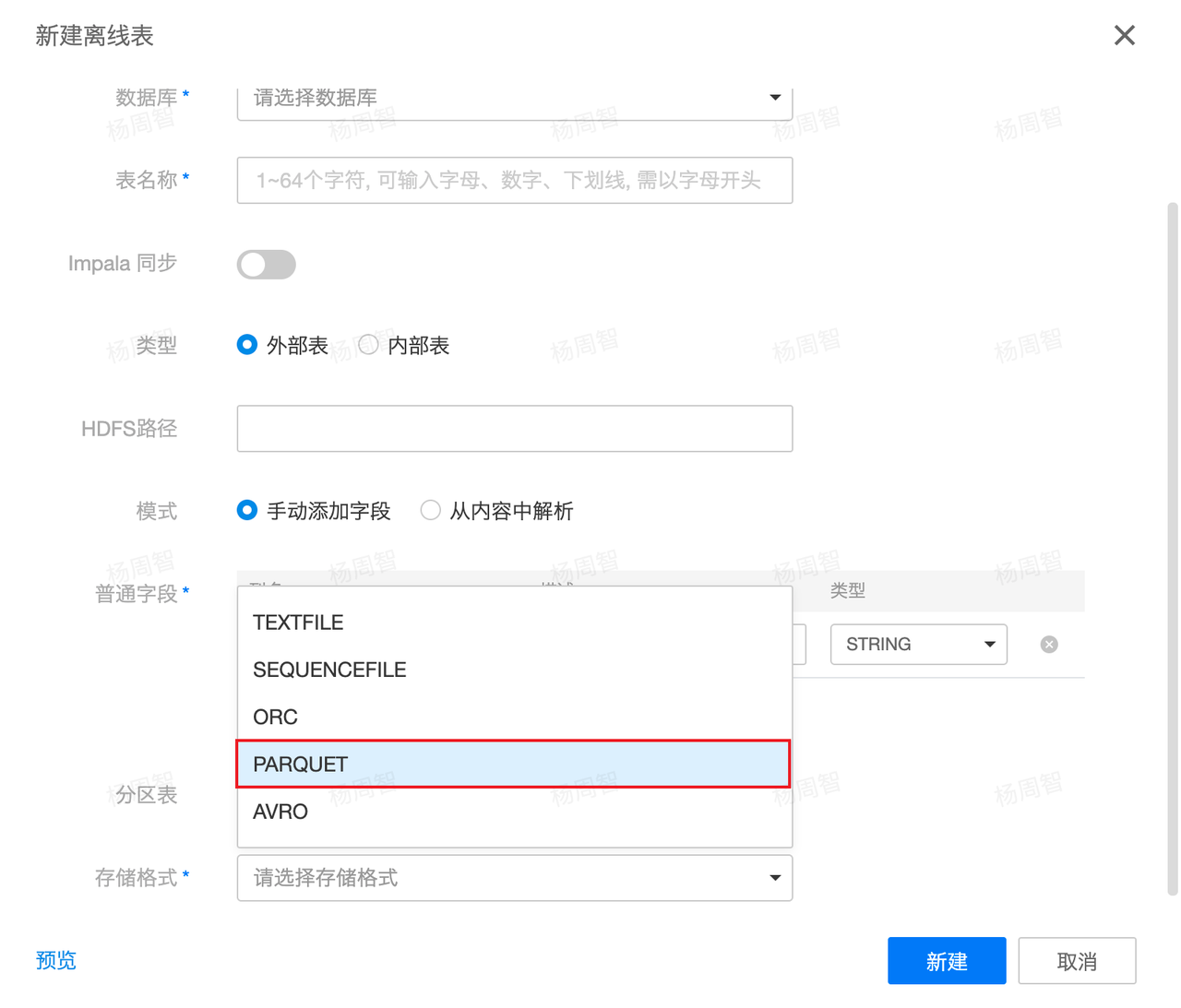Click the 表名称 input field
The width and height of the screenshot is (1181, 1008).
click(514, 180)
